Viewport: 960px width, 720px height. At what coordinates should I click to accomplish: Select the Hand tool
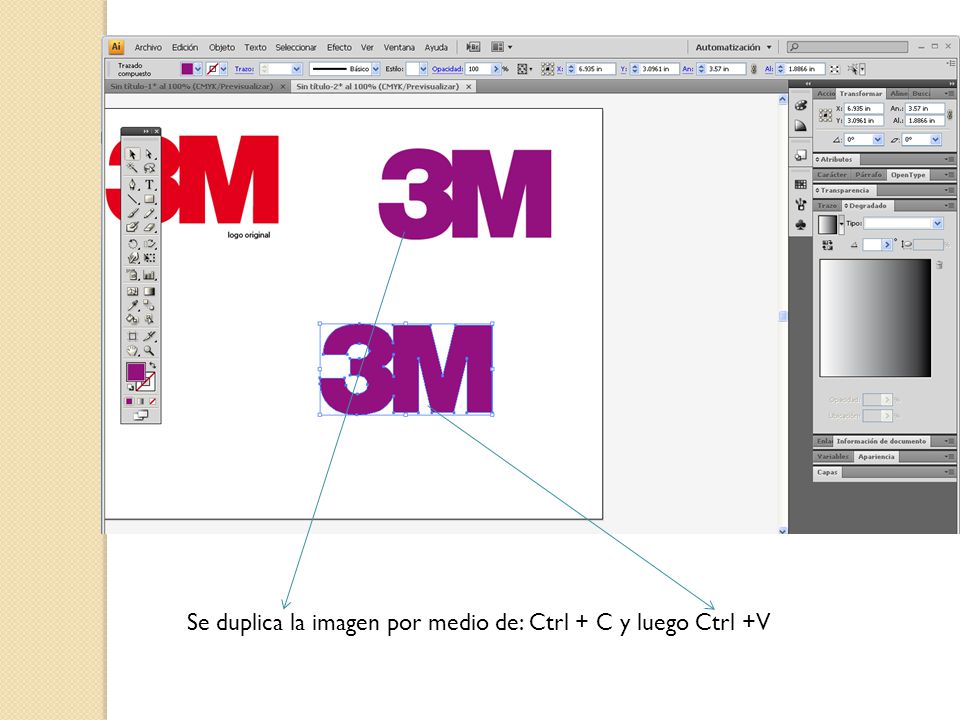point(132,351)
